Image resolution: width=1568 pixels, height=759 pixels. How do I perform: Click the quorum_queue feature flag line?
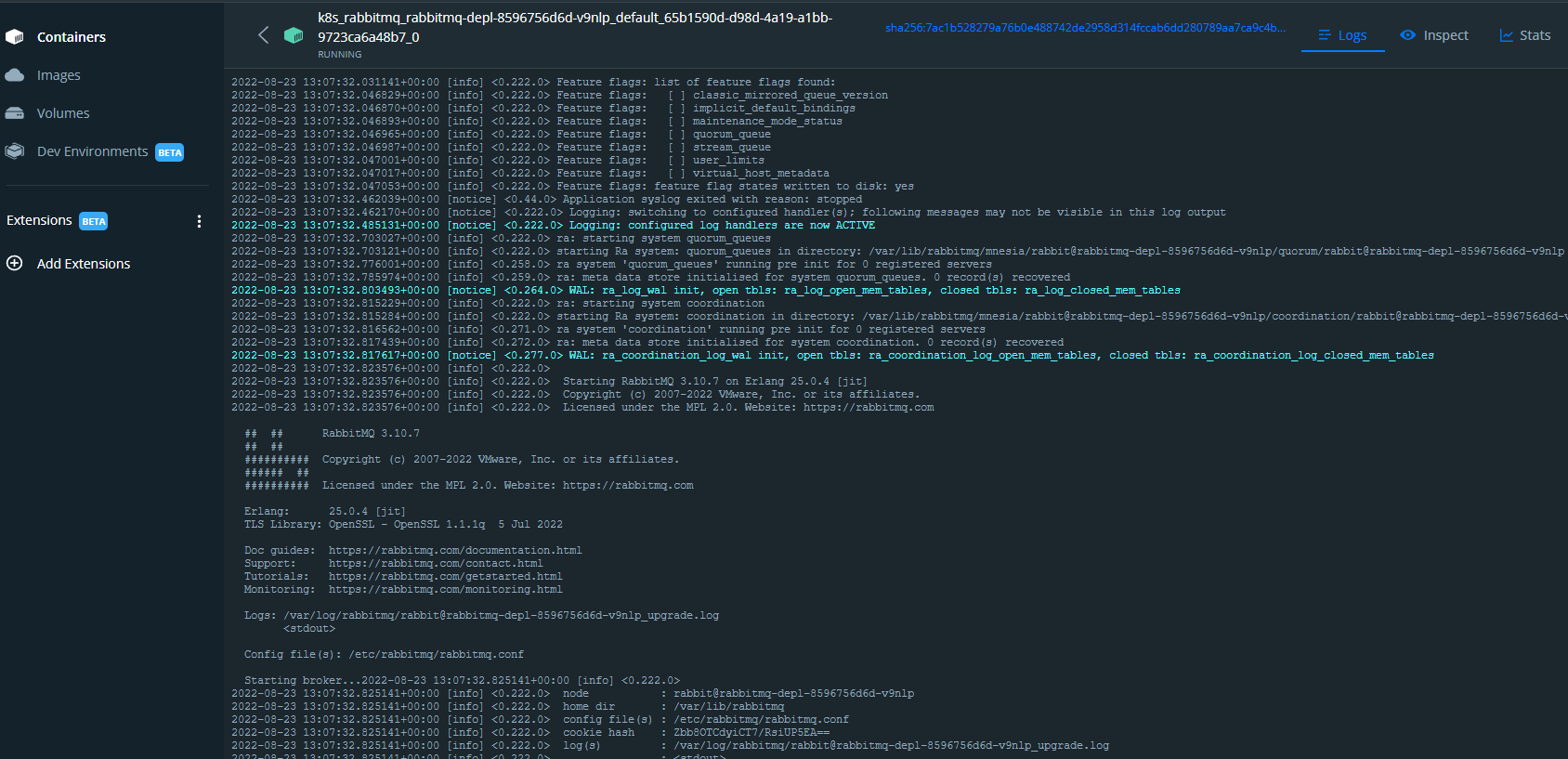pyautogui.click(x=501, y=135)
